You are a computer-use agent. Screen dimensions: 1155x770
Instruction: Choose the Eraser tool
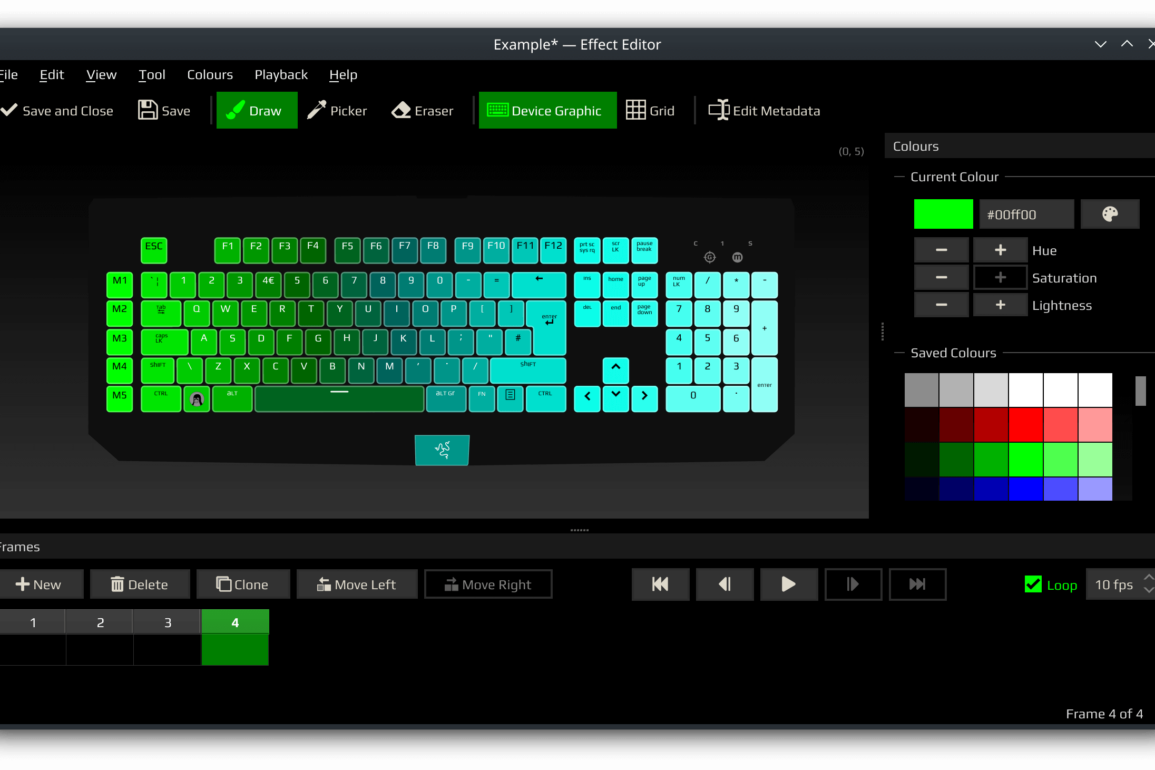click(422, 111)
